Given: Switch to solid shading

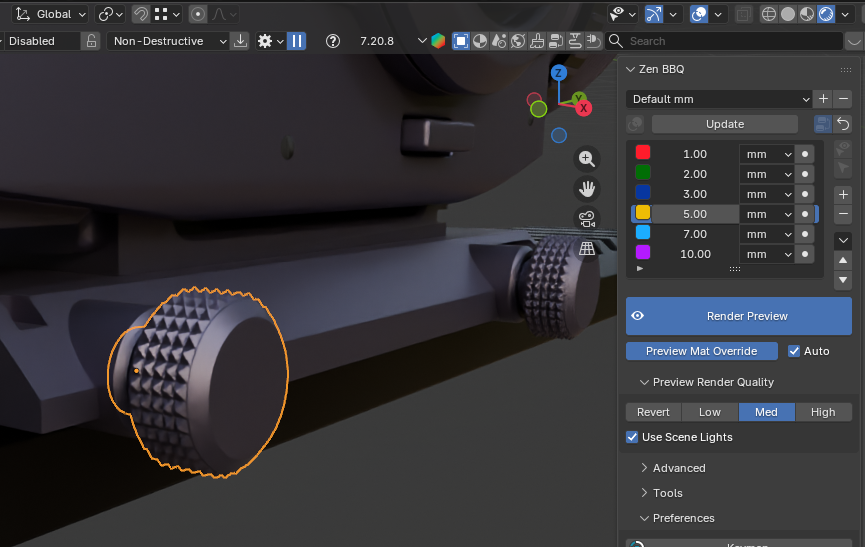Looking at the screenshot, I should (x=788, y=14).
